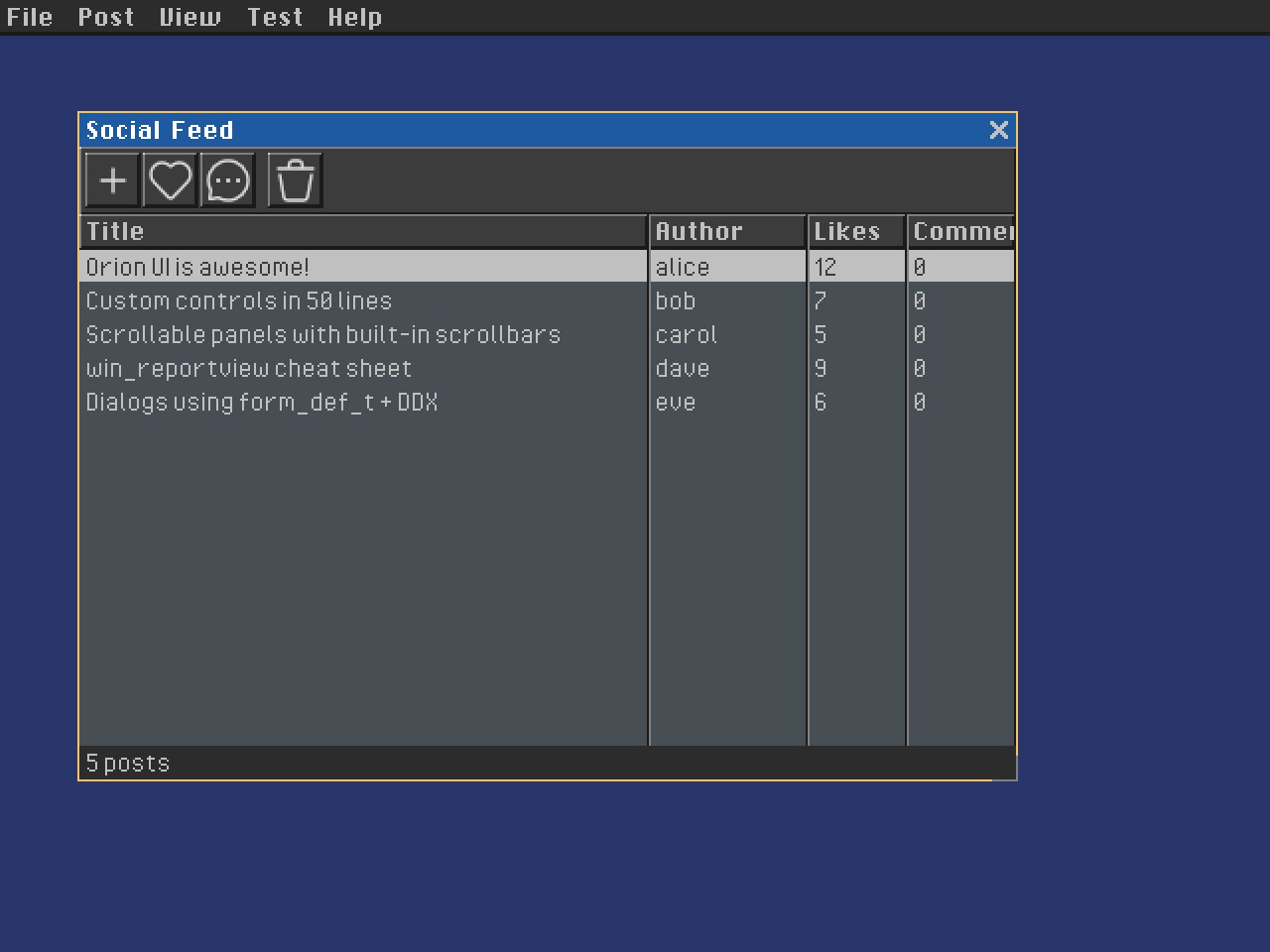1270x952 pixels.
Task: Click author cell 'alice'
Action: click(683, 267)
